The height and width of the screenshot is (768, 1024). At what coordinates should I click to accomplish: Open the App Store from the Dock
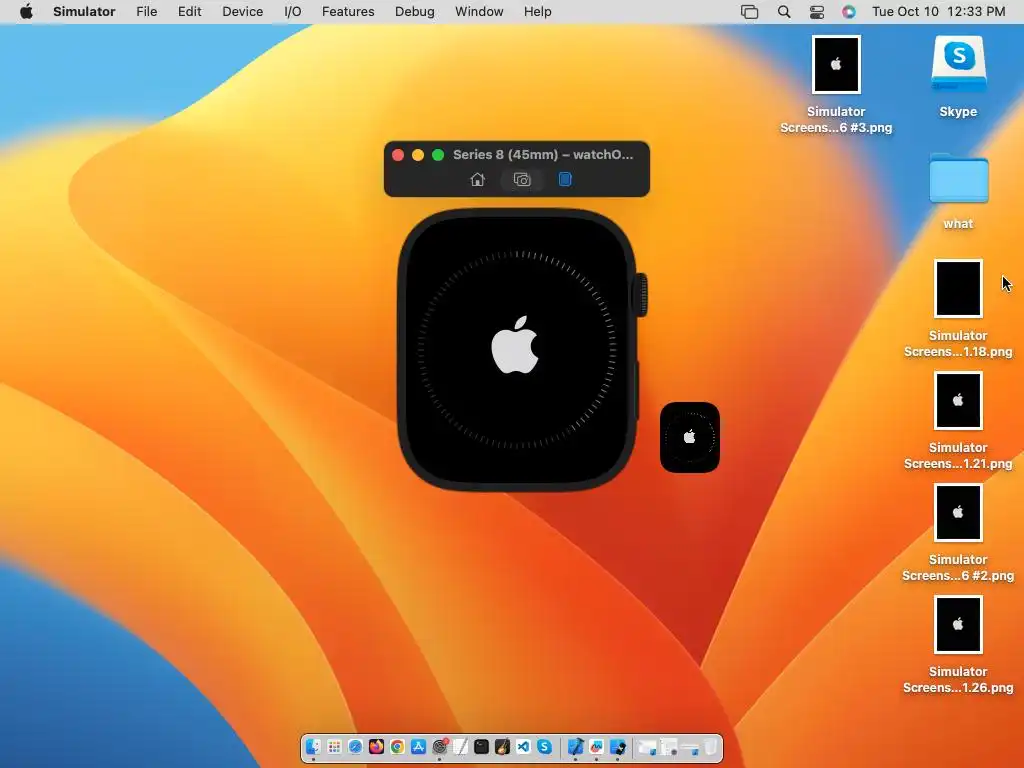pos(419,746)
